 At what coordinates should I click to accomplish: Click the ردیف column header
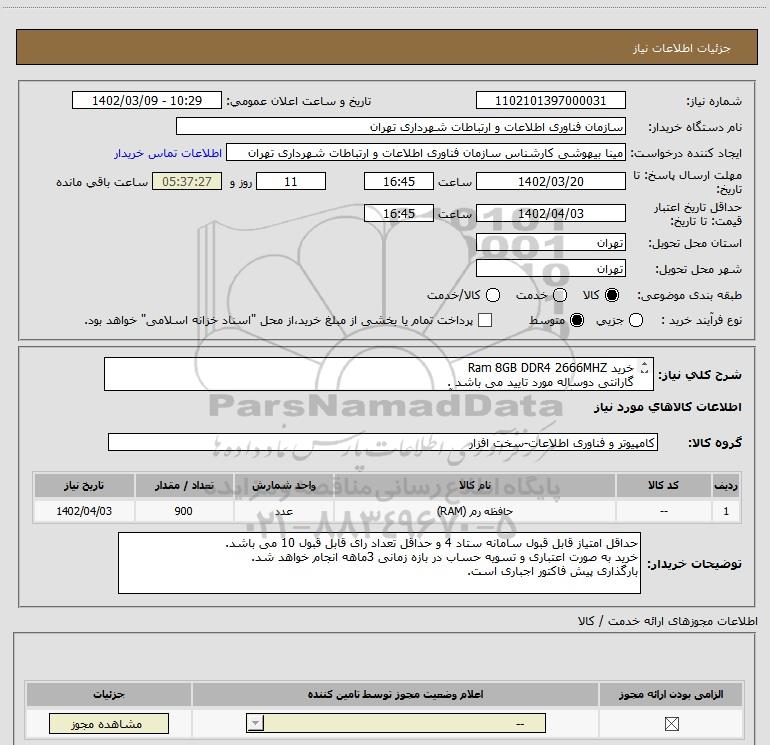pyautogui.click(x=726, y=485)
